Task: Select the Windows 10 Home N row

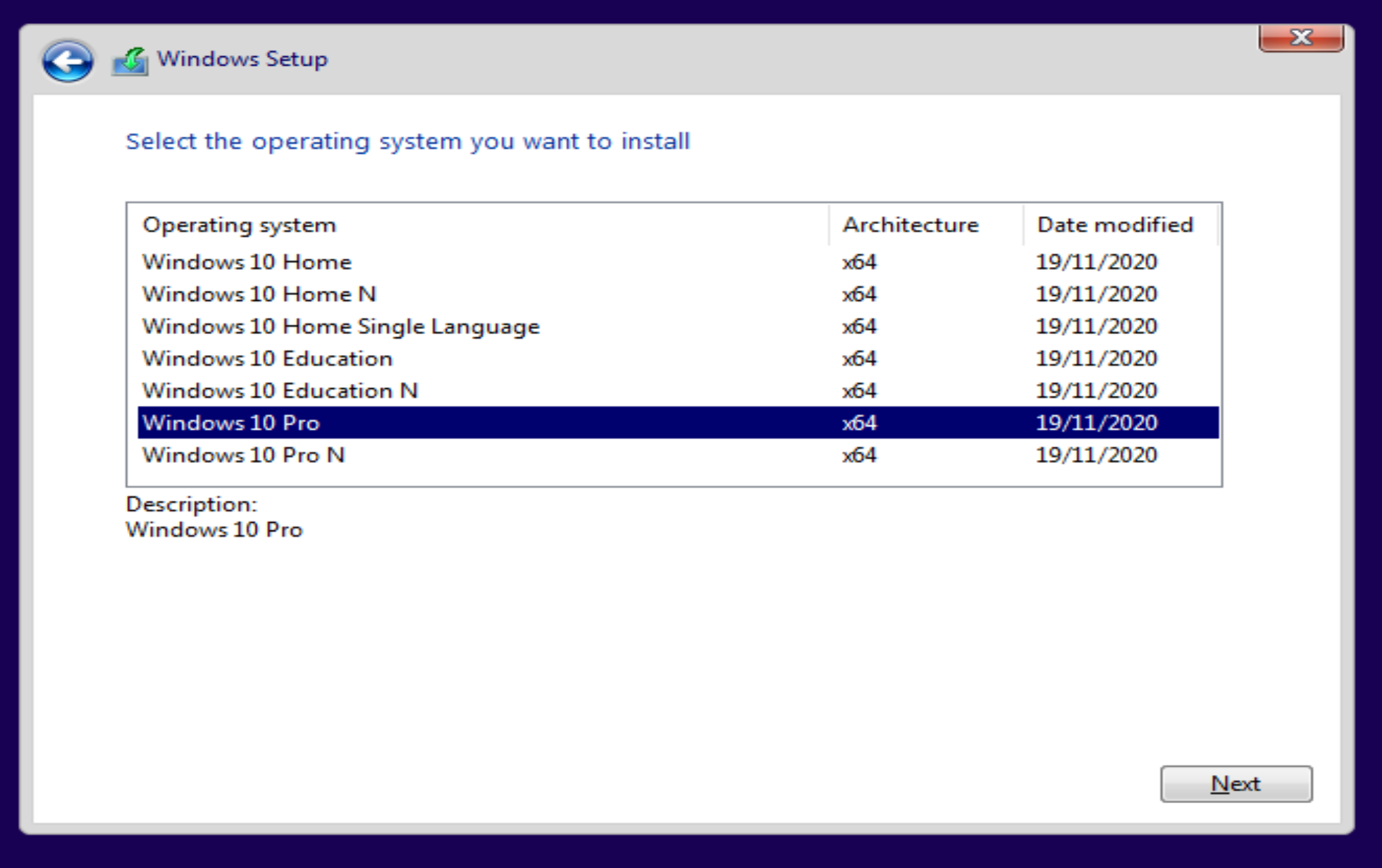Action: [x=678, y=294]
